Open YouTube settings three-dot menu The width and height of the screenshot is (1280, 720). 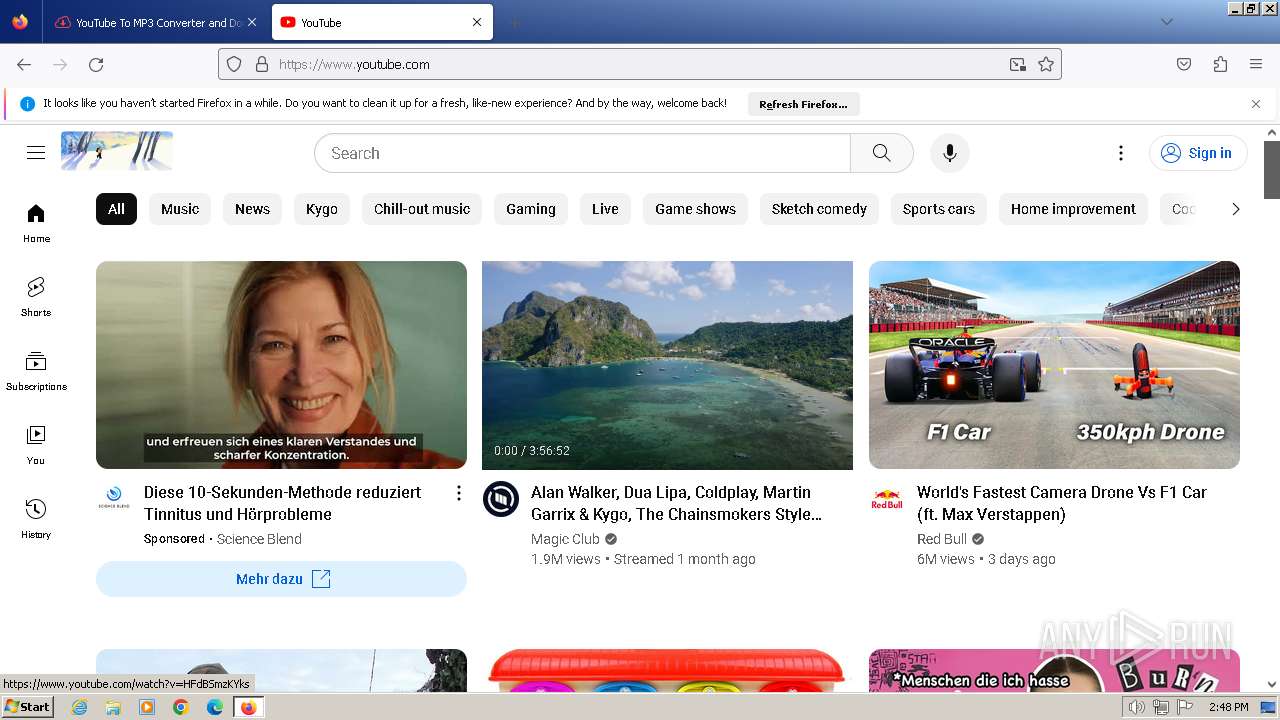1121,153
